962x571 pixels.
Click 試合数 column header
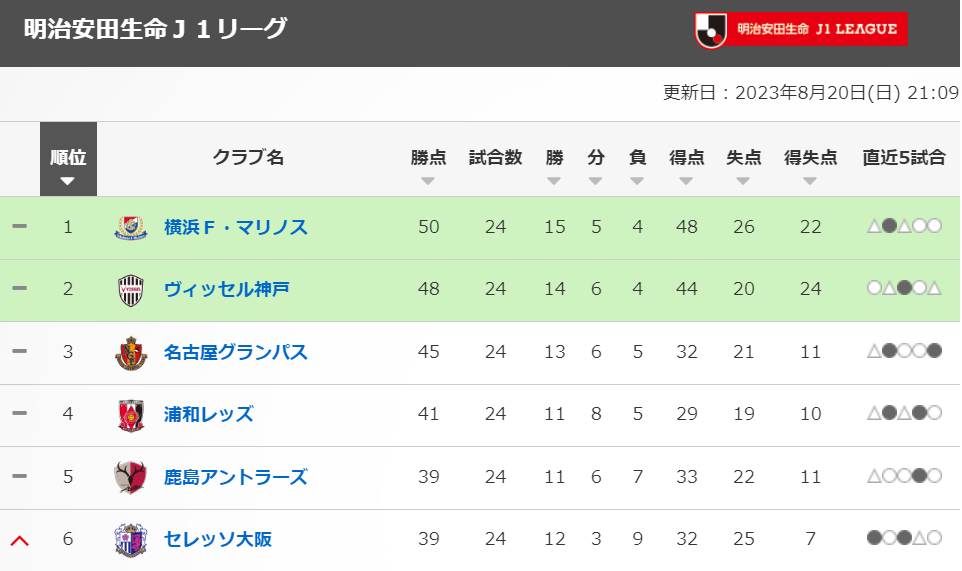click(x=495, y=158)
